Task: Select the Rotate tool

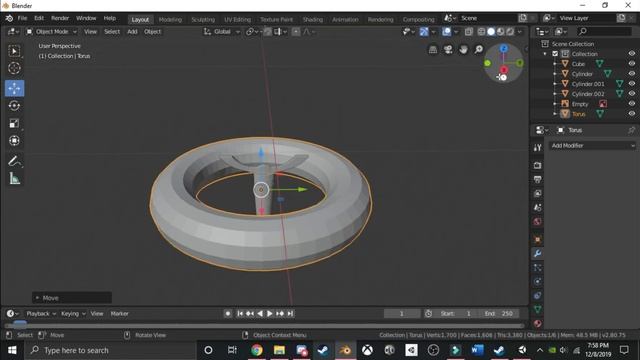Action: pyautogui.click(x=14, y=106)
